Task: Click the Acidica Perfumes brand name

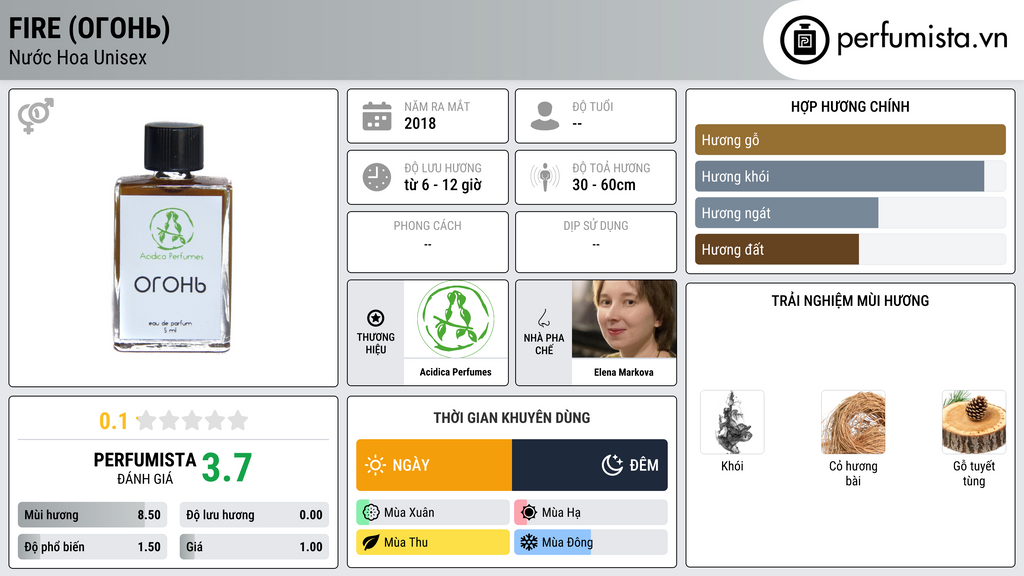Action: [x=455, y=372]
